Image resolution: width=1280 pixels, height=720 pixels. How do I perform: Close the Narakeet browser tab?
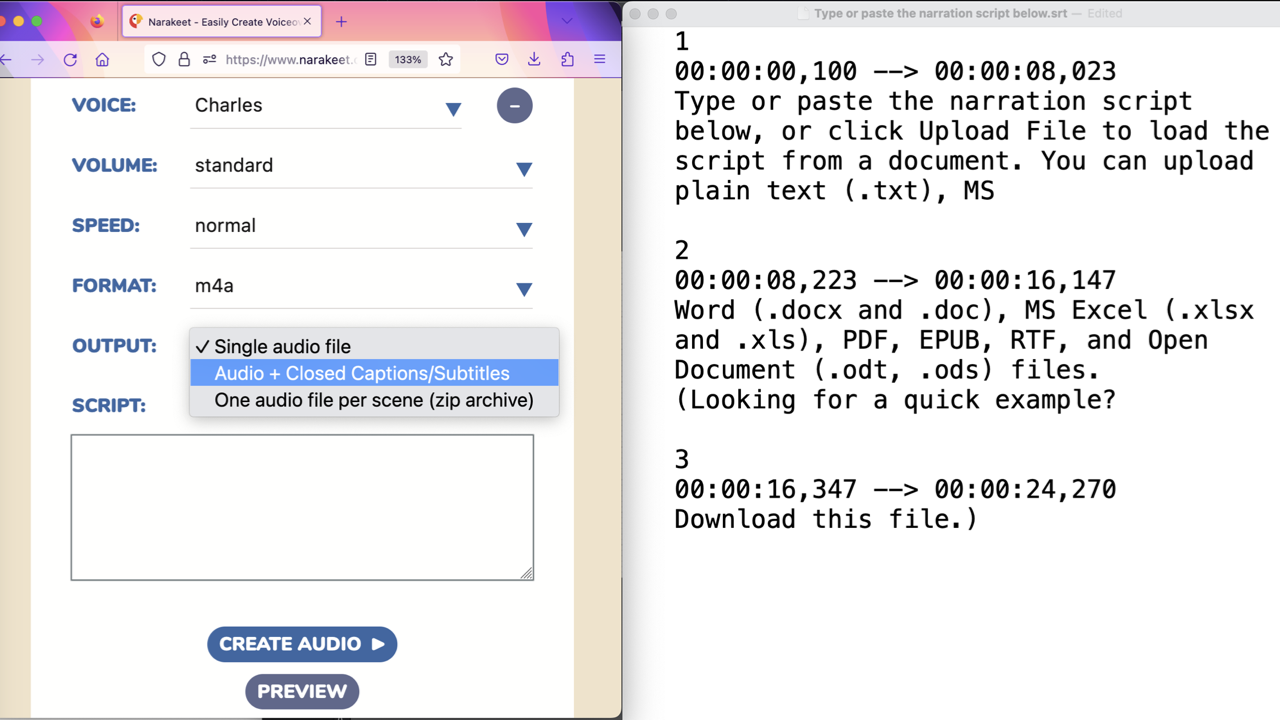point(307,21)
